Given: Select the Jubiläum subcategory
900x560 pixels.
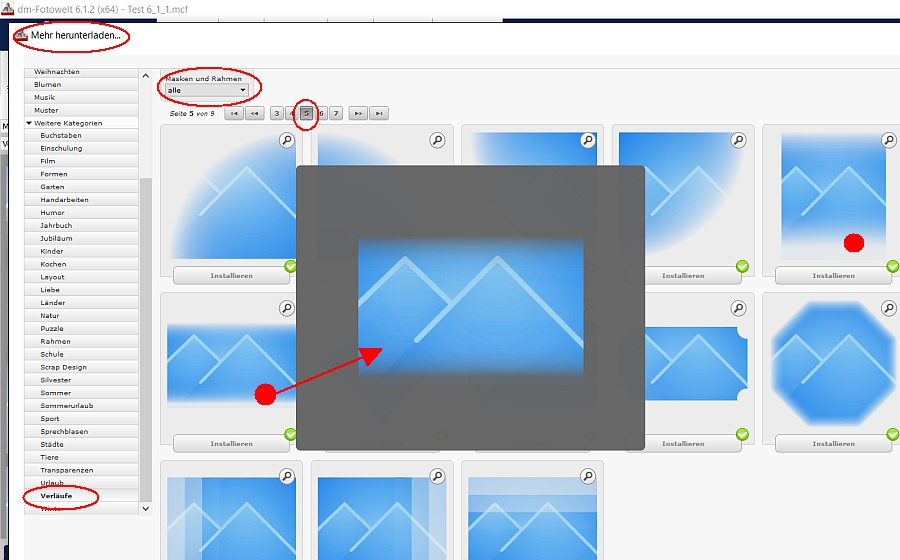Looking at the screenshot, I should (82, 238).
